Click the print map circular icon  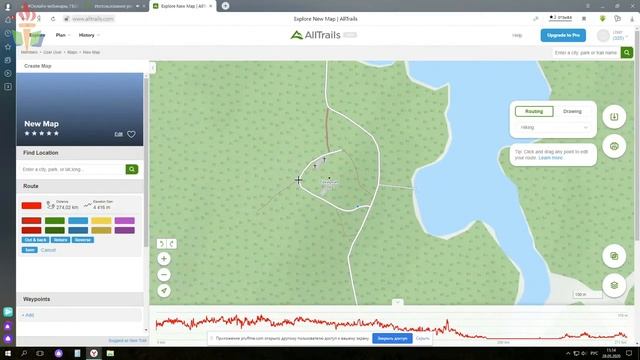click(614, 146)
